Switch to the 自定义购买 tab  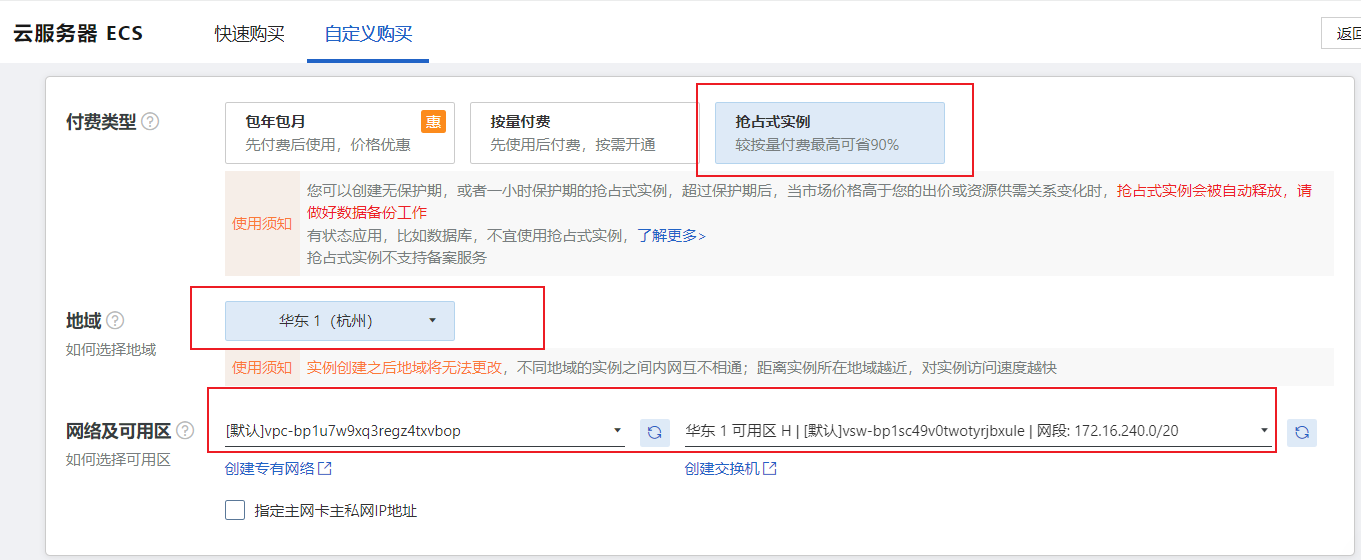coord(368,34)
